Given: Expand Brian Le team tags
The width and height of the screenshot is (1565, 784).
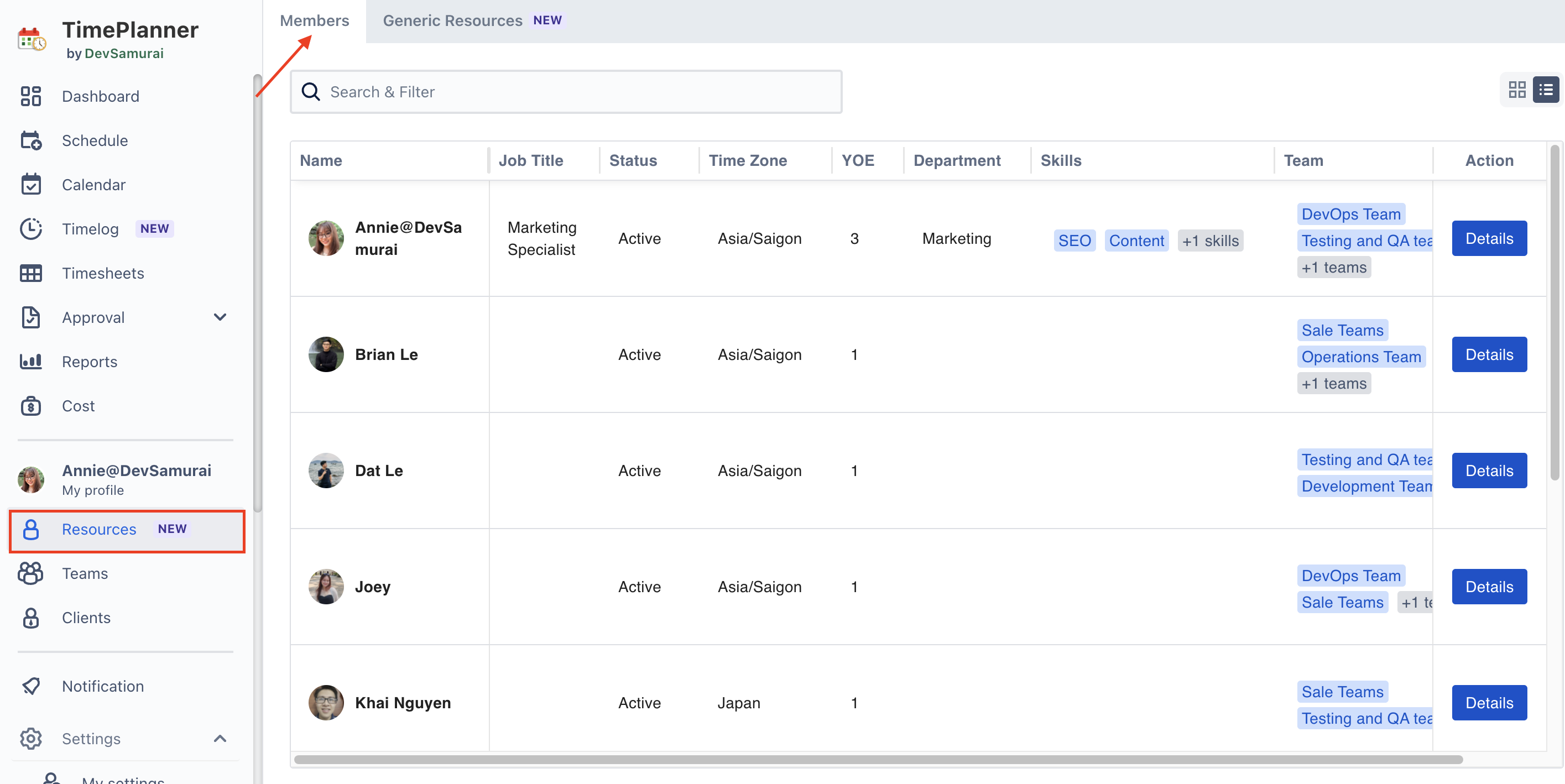Looking at the screenshot, I should coord(1333,382).
